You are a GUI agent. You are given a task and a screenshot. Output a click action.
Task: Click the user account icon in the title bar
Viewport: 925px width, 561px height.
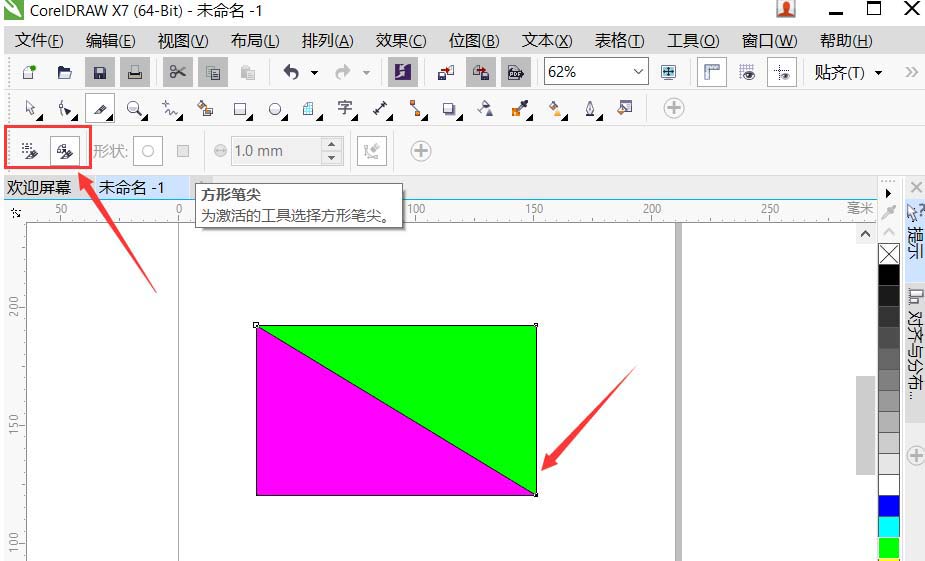[786, 8]
